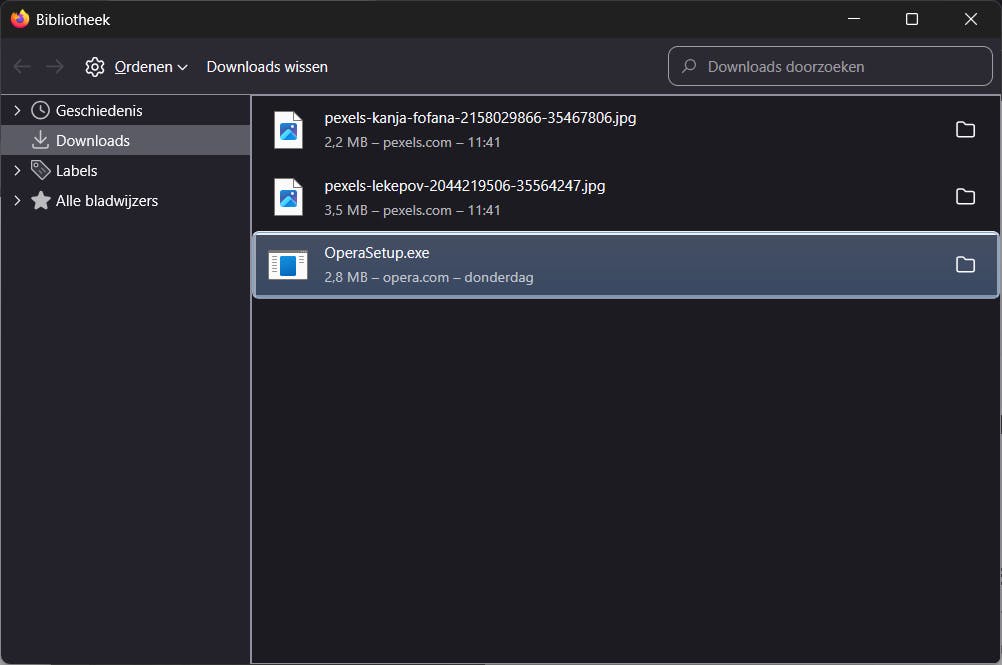
Task: Click the Ordenen gear icon
Action: (x=95, y=67)
